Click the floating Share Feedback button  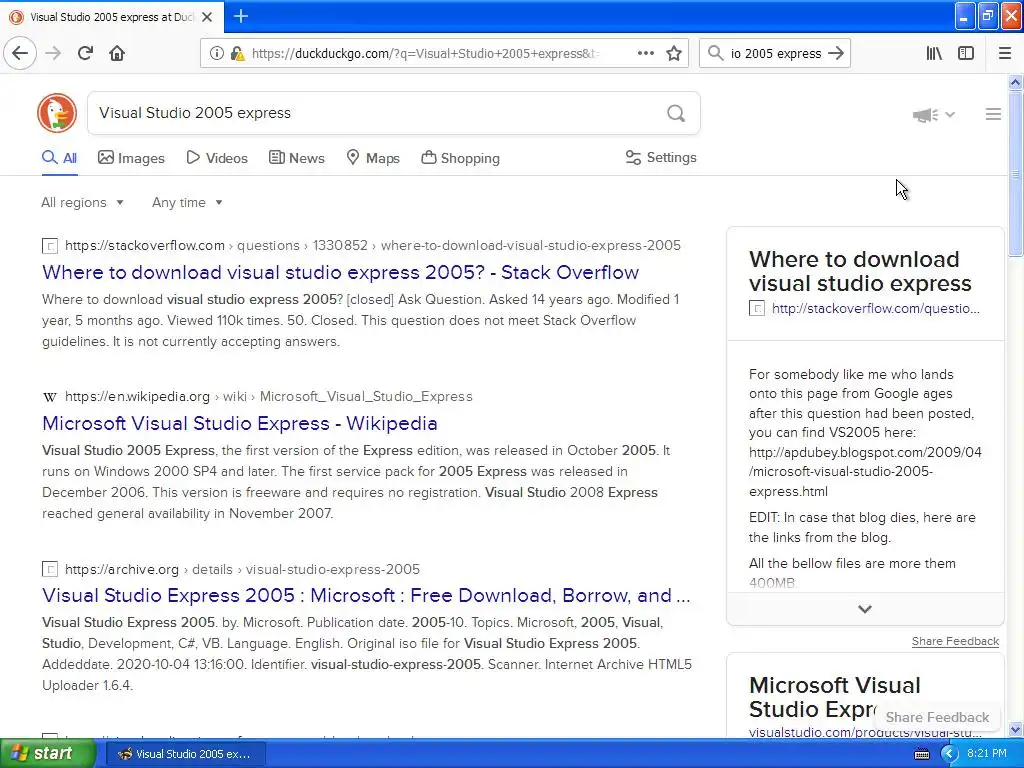pyautogui.click(x=937, y=717)
